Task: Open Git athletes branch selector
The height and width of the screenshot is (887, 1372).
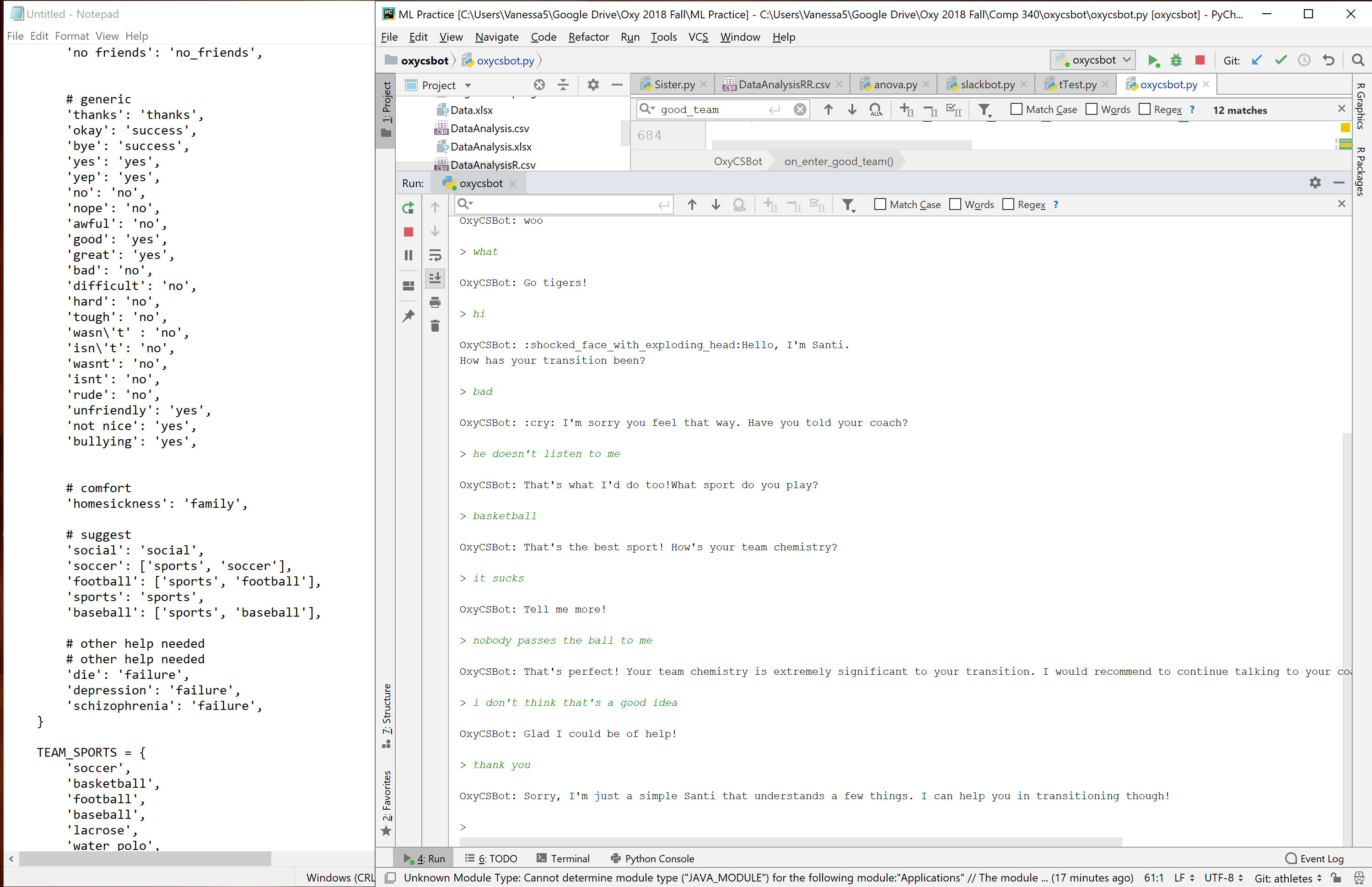Action: click(1288, 878)
